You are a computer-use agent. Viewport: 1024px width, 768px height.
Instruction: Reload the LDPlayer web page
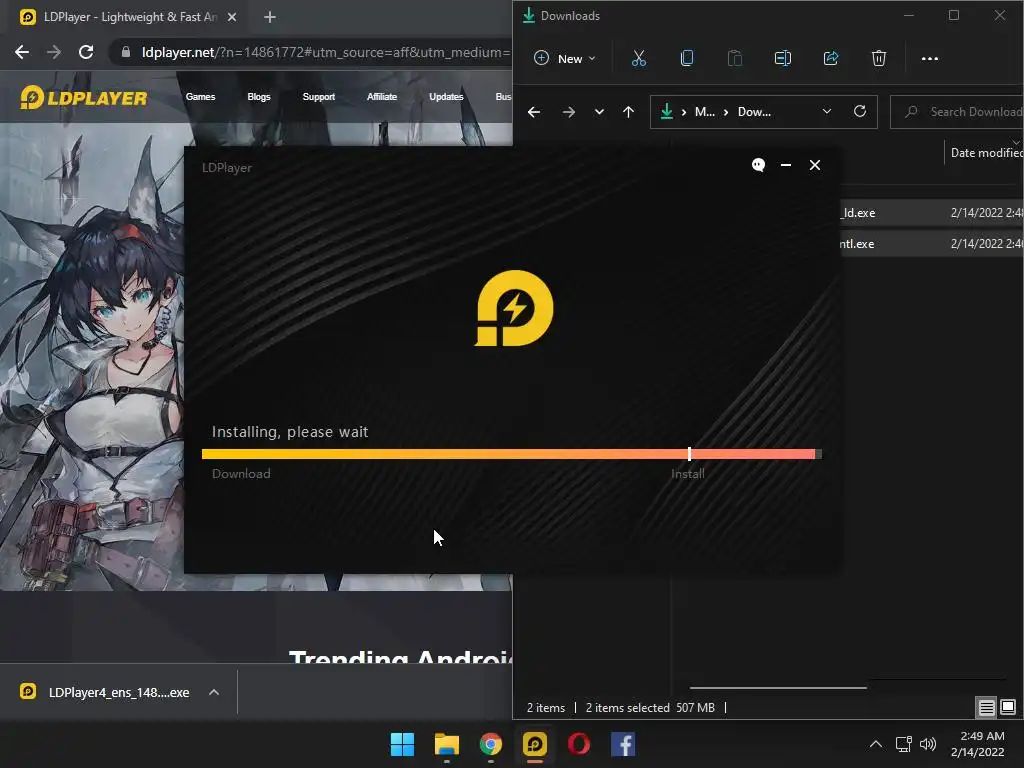click(86, 52)
